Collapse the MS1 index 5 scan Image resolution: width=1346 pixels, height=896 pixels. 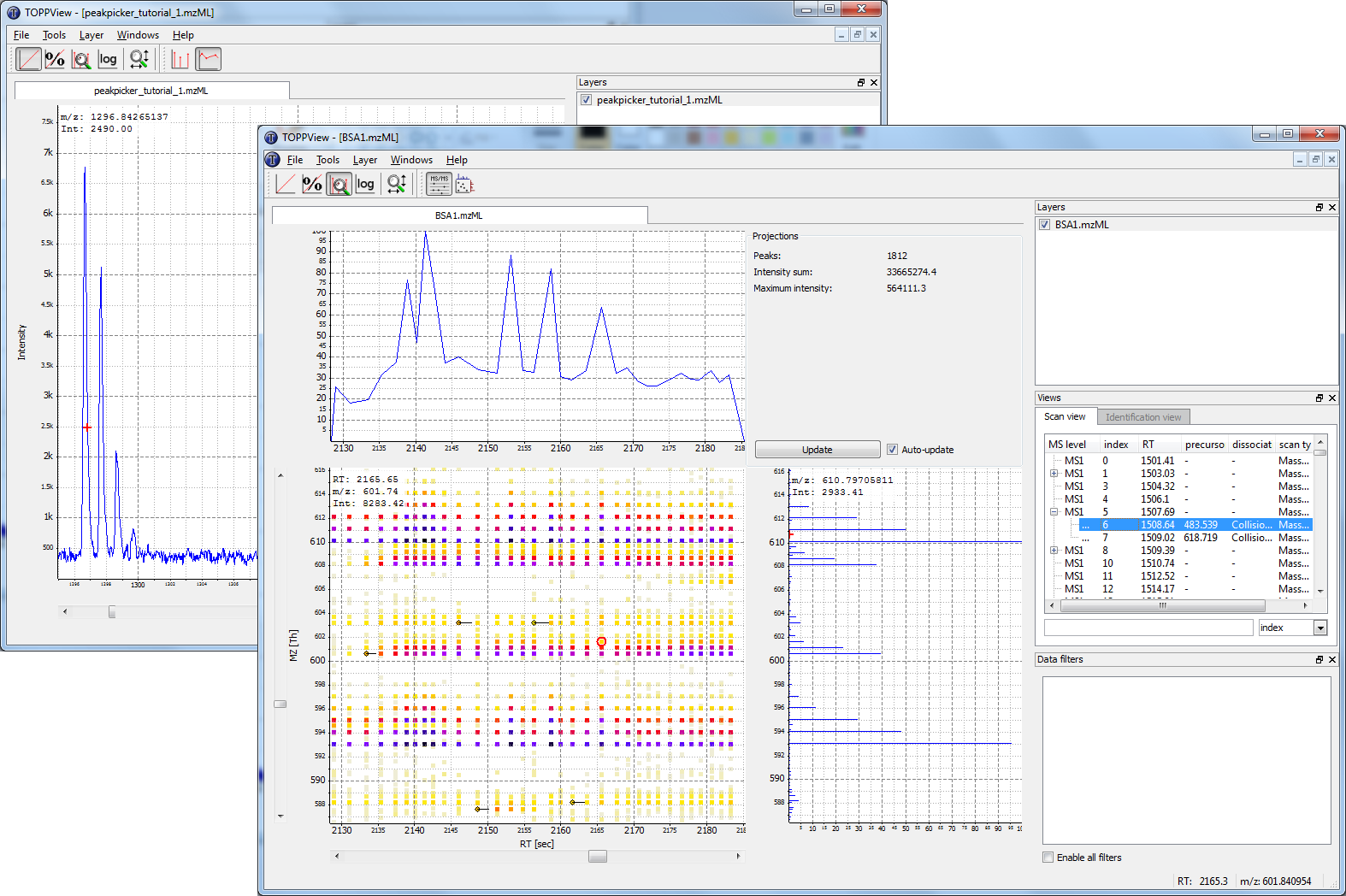click(x=1054, y=512)
